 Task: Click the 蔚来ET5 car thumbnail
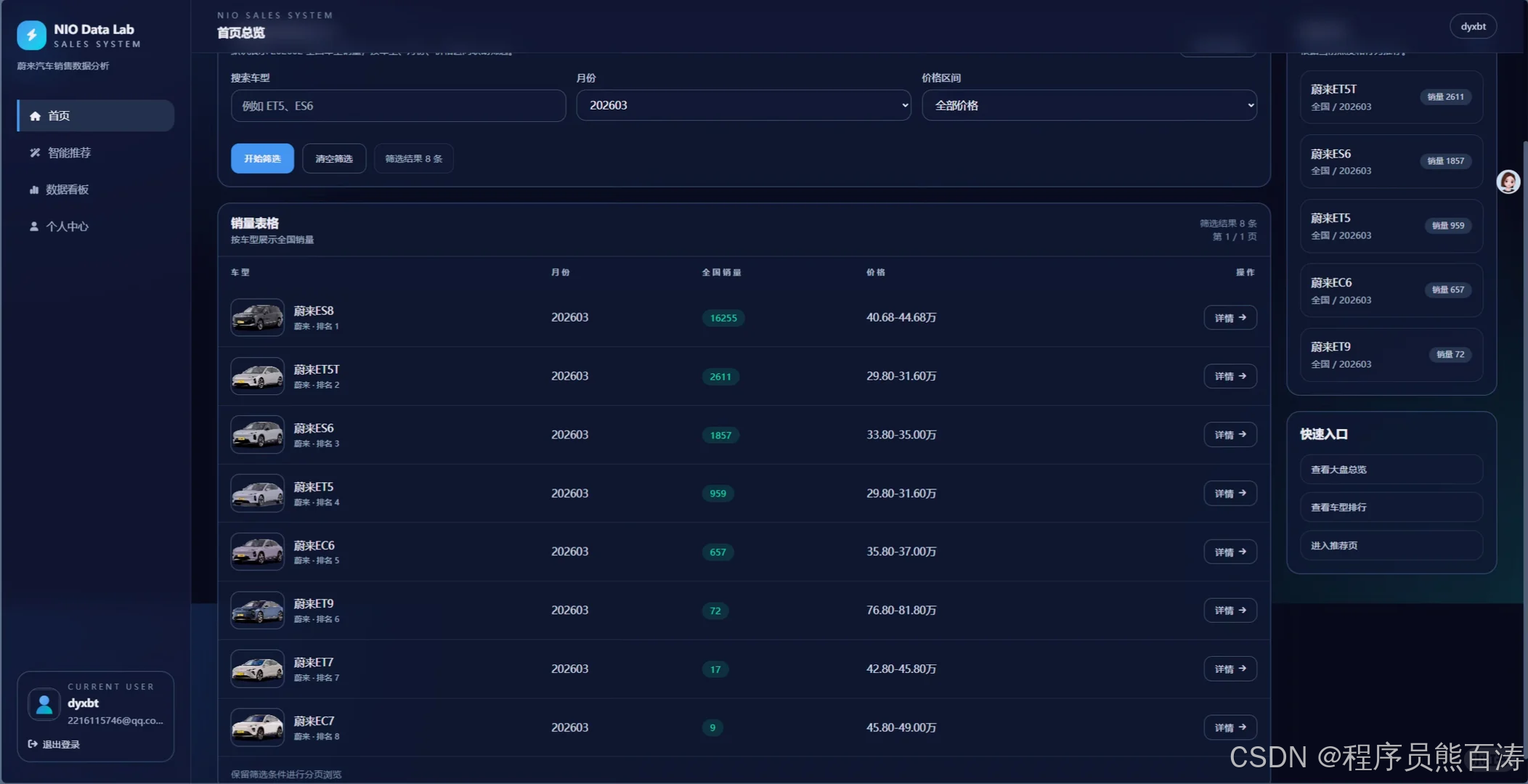[257, 494]
